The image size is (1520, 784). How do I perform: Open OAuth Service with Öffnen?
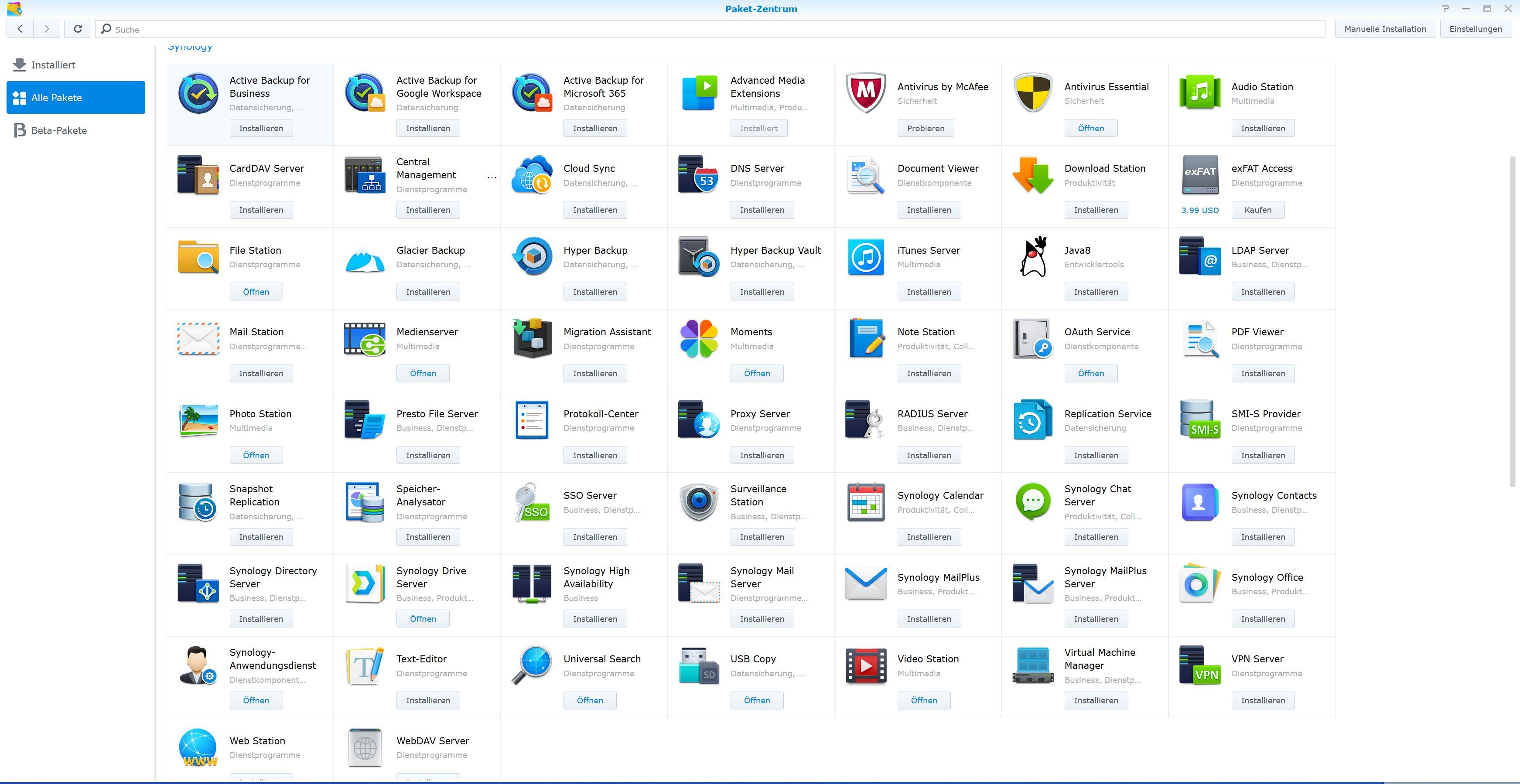pos(1090,373)
